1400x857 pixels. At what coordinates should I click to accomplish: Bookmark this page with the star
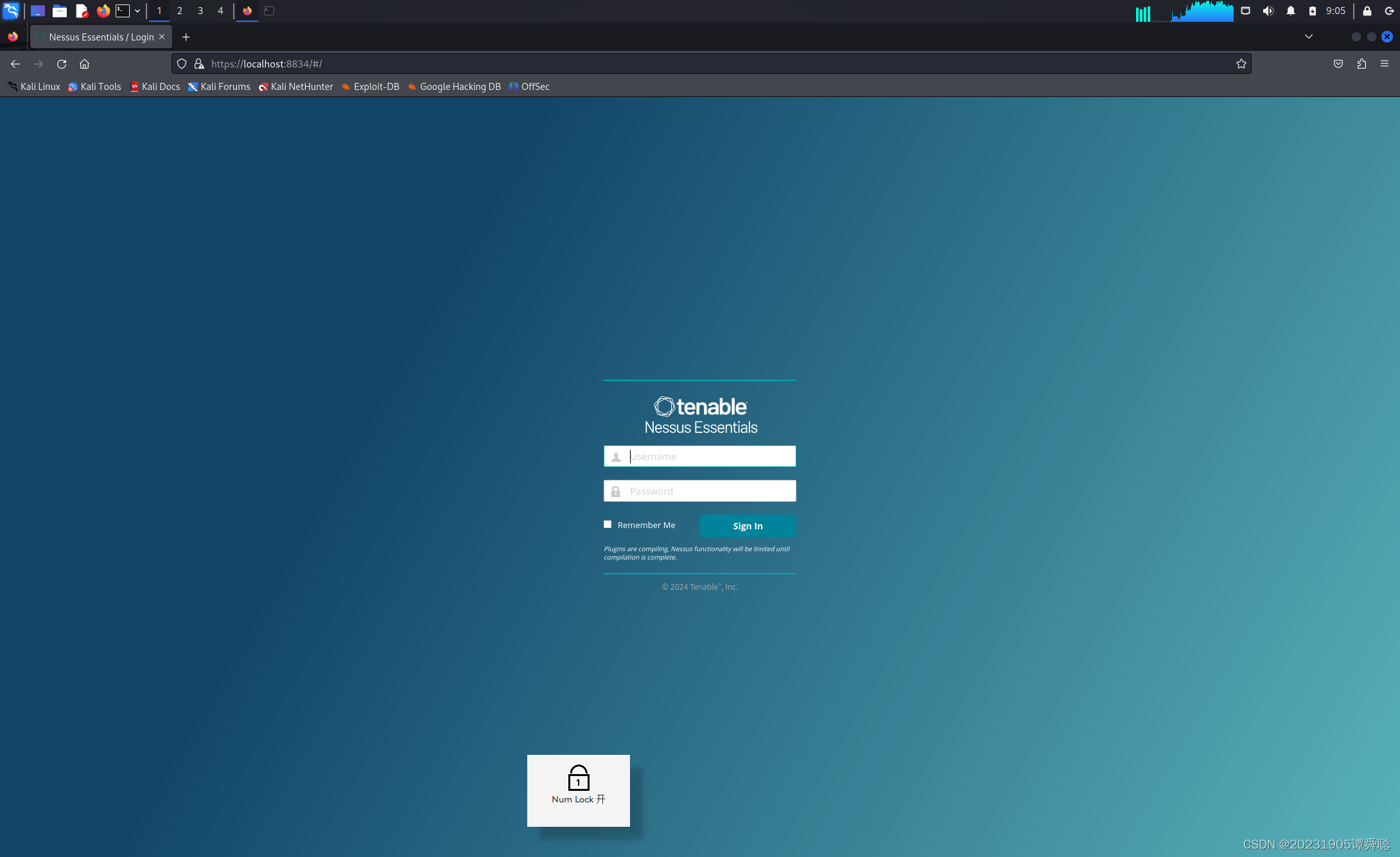tap(1241, 64)
